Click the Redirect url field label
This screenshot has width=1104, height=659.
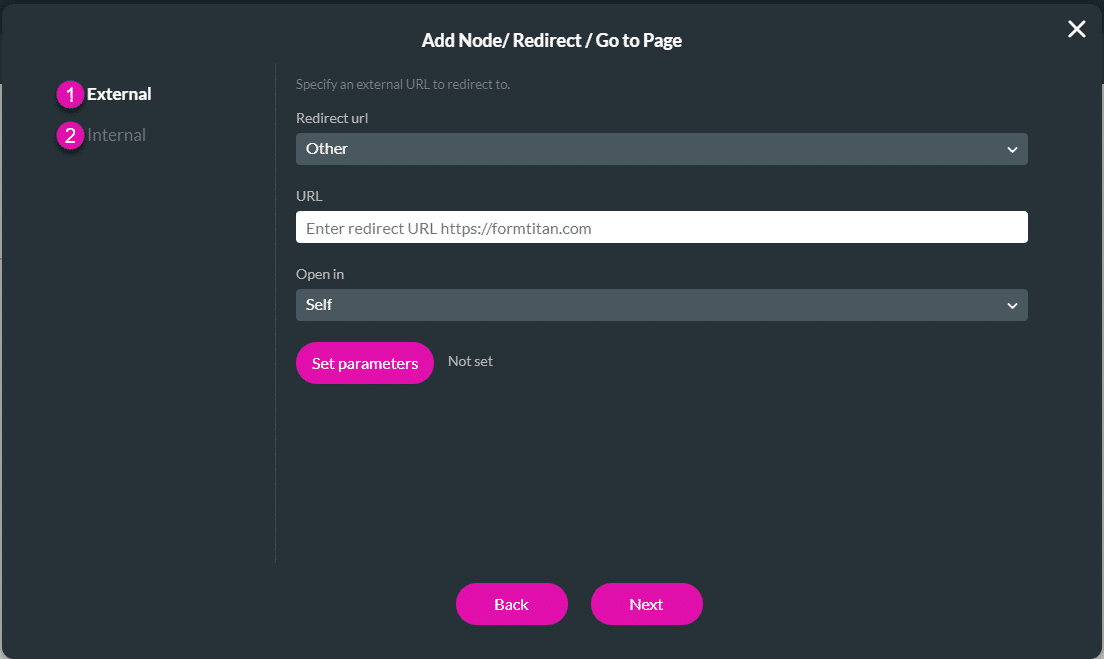coord(332,117)
